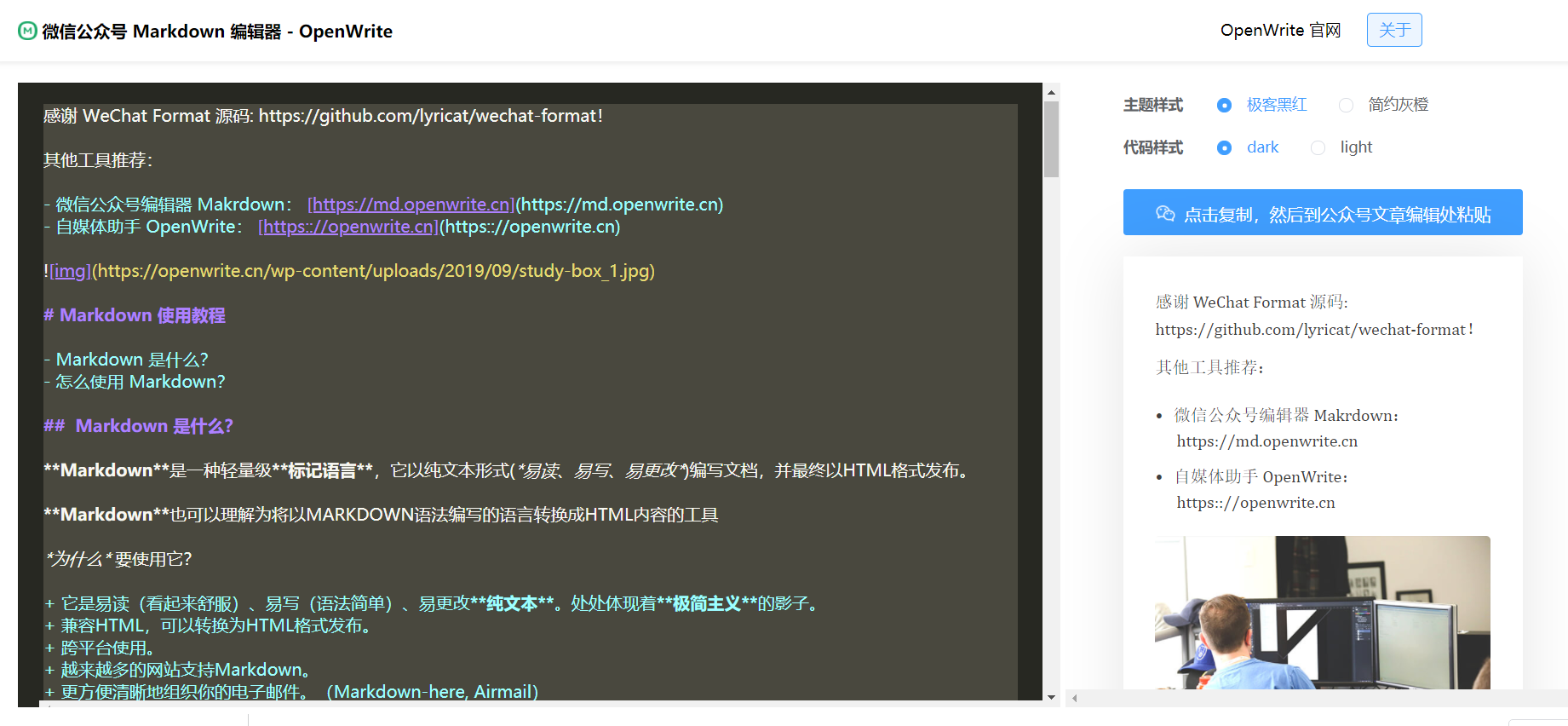Click the 关于 button

[x=1394, y=30]
